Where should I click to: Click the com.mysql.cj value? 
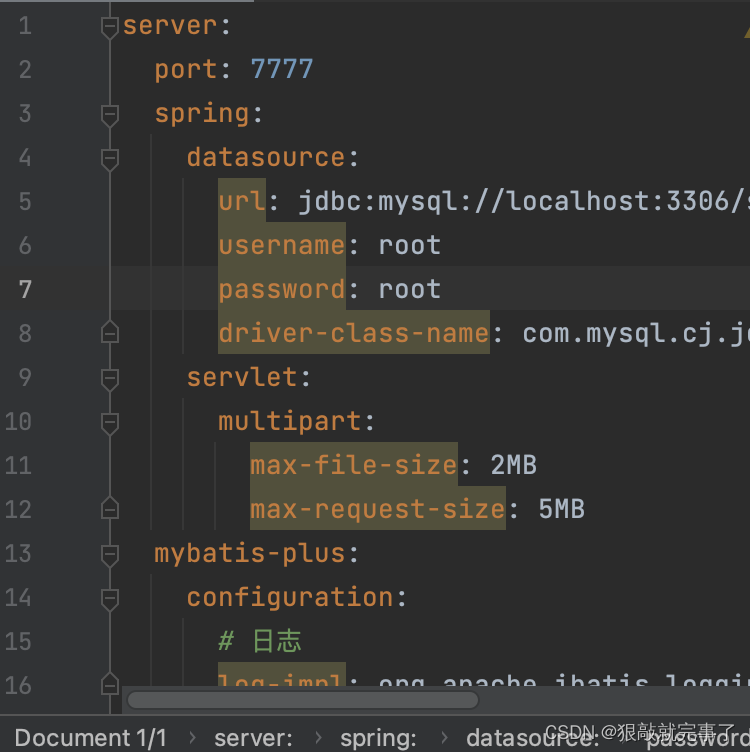point(636,334)
